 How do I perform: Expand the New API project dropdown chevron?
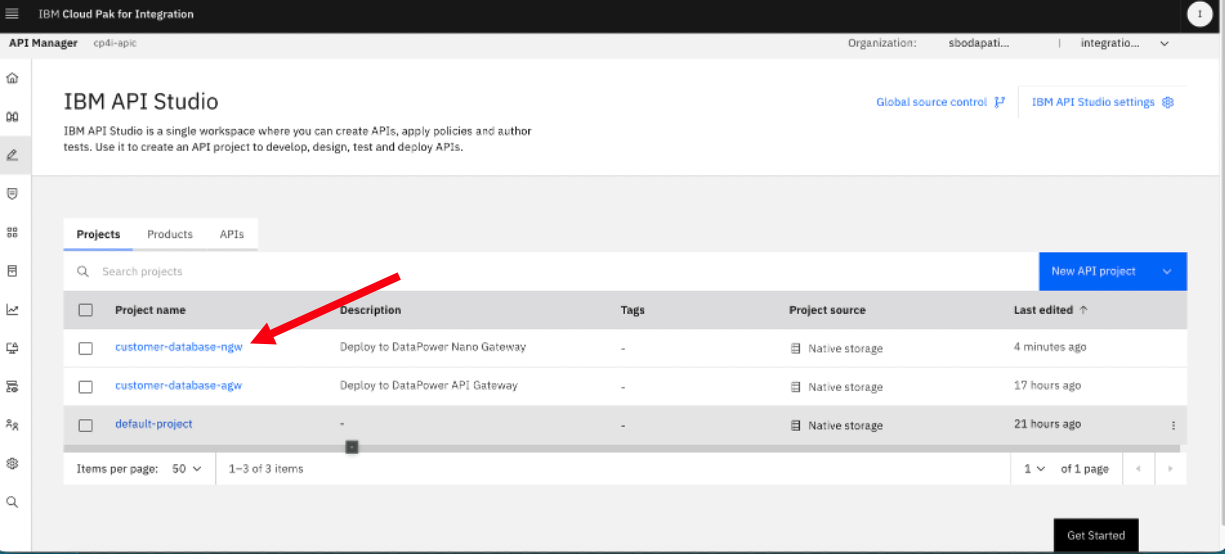click(x=1166, y=271)
